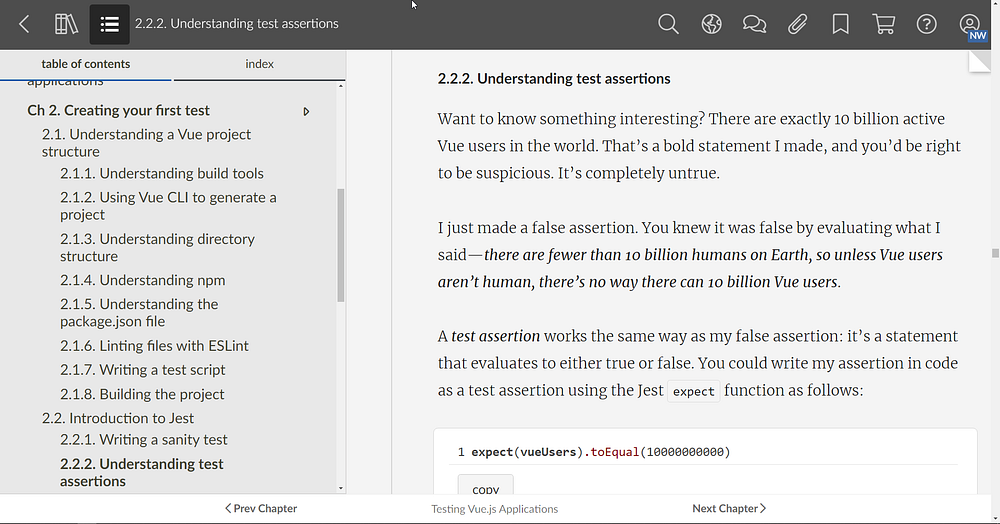Open the shopping cart icon

point(884,24)
